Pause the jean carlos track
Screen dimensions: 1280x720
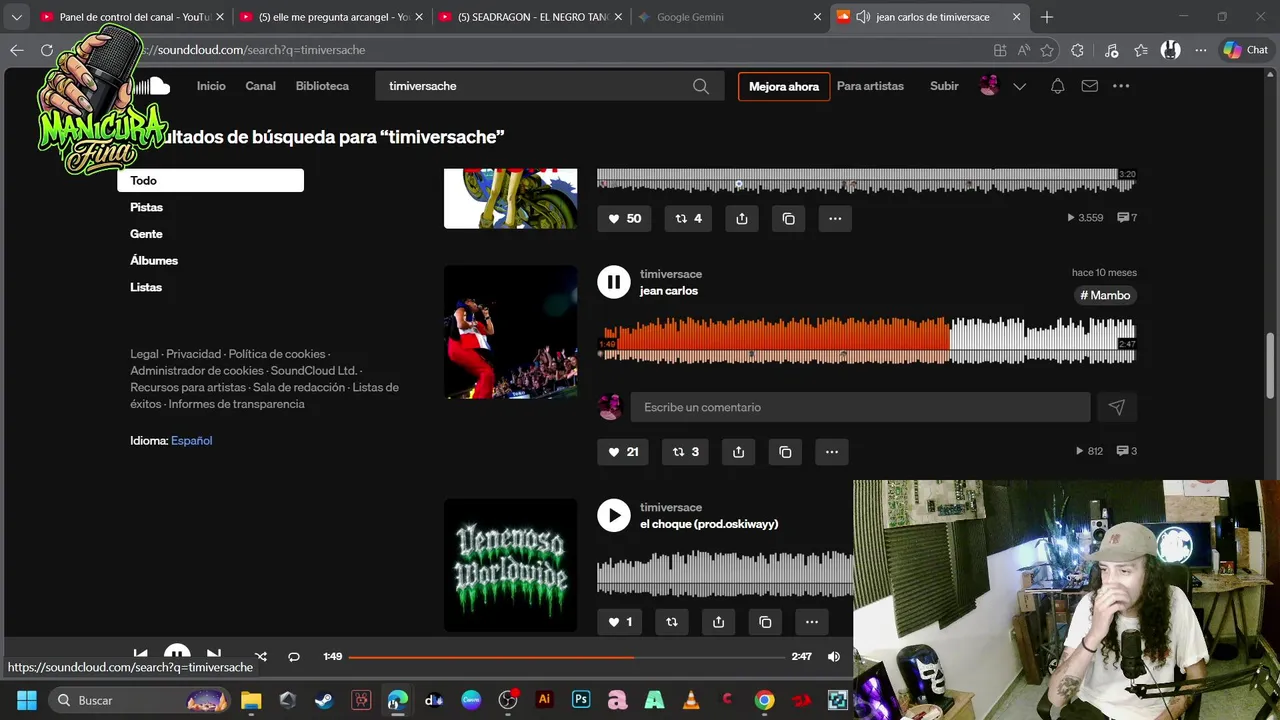pos(614,282)
